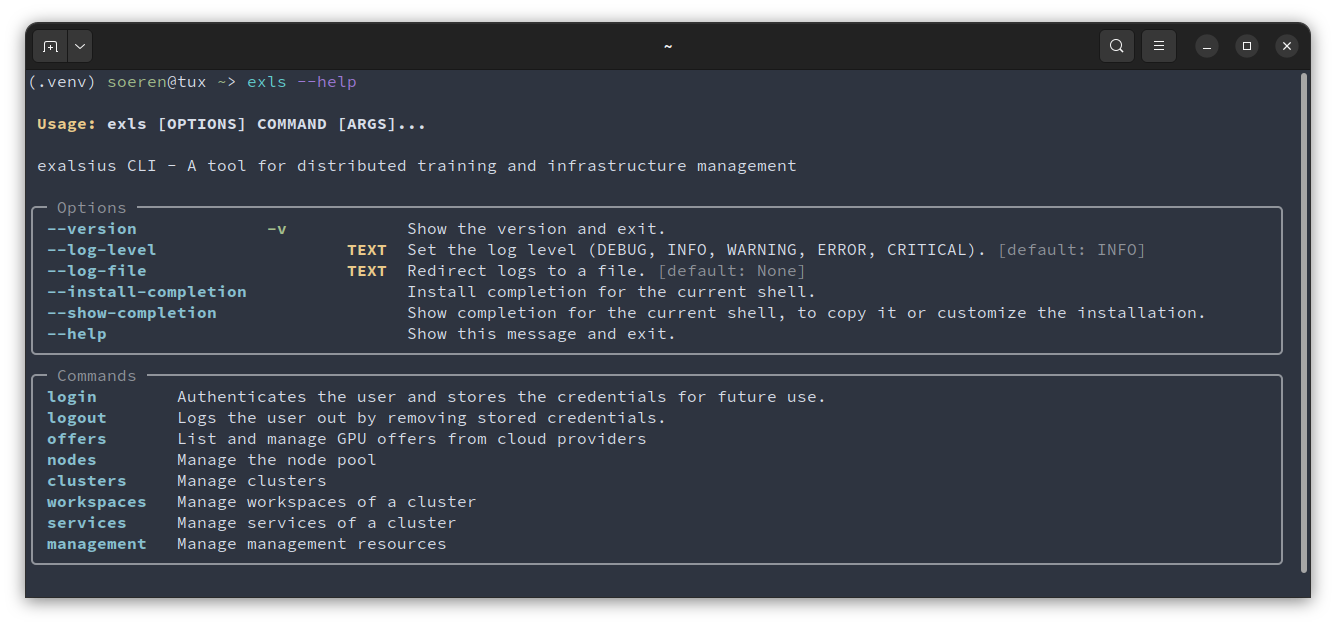The image size is (1336, 626).
Task: Click the clusters command text
Action: pyautogui.click(x=86, y=480)
